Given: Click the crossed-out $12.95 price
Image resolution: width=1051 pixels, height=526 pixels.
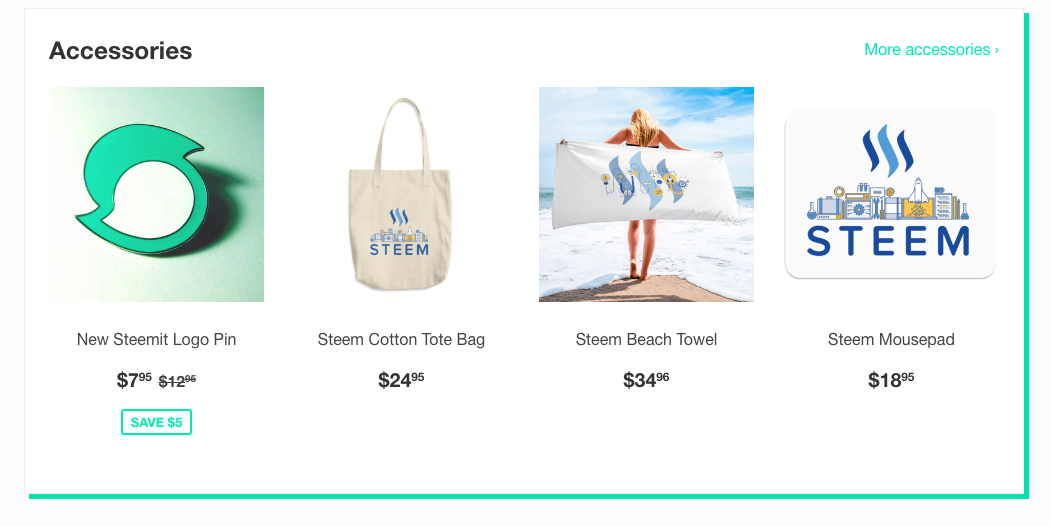Looking at the screenshot, I should [177, 381].
